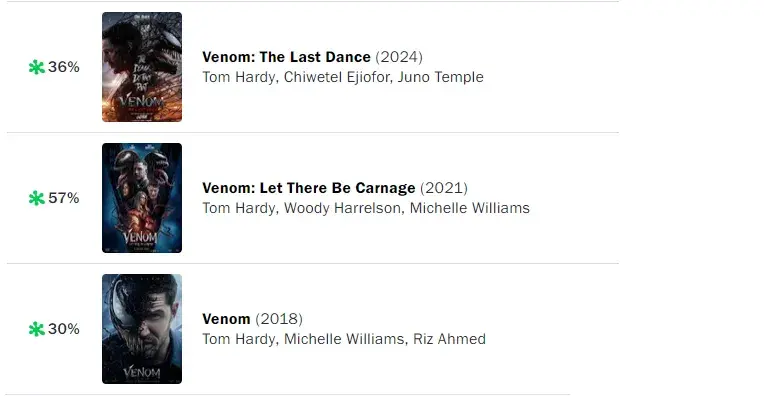Image resolution: width=764 pixels, height=396 pixels.
Task: Click Michelle Williams in Let There Be Carnage's cast
Action: point(470,208)
